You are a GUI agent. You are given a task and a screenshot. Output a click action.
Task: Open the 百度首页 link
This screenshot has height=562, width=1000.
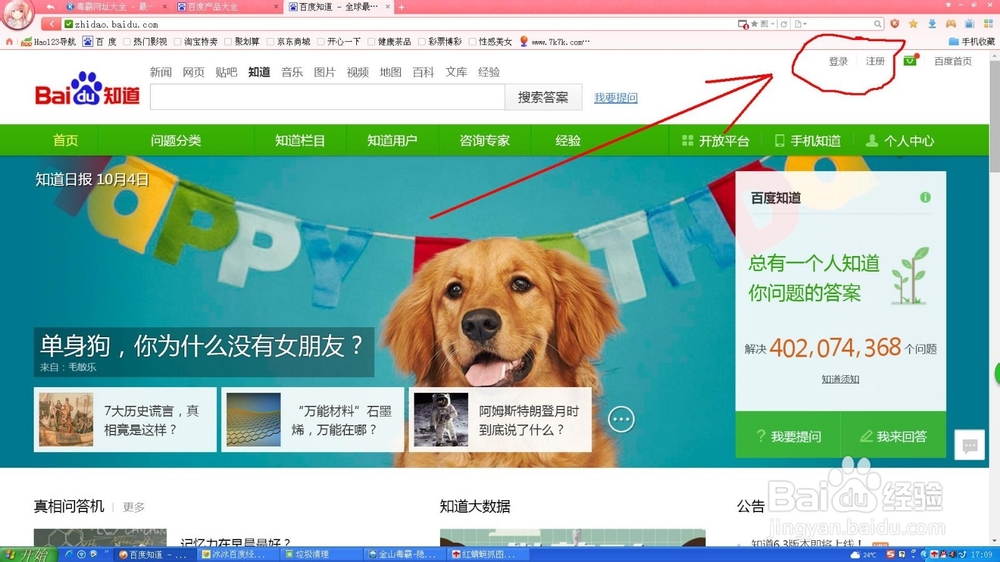pos(953,61)
